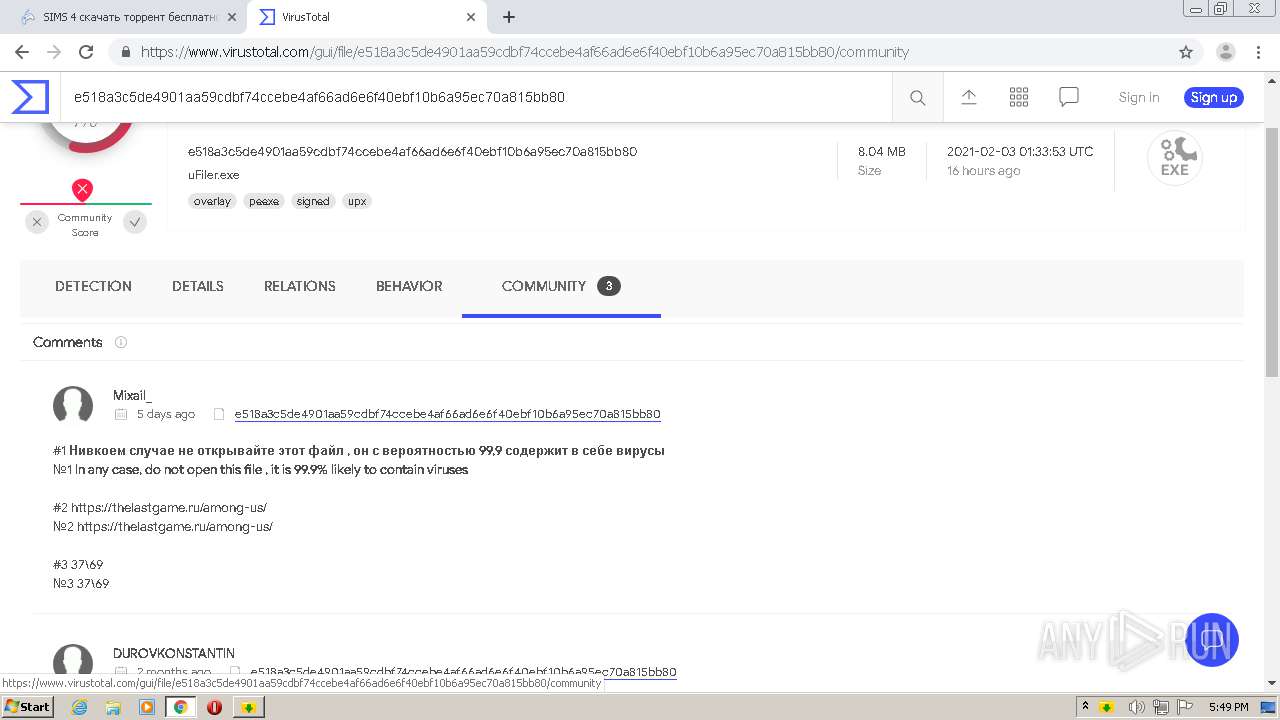The height and width of the screenshot is (720, 1280).
Task: Reload the page
Action: pyautogui.click(x=86, y=52)
